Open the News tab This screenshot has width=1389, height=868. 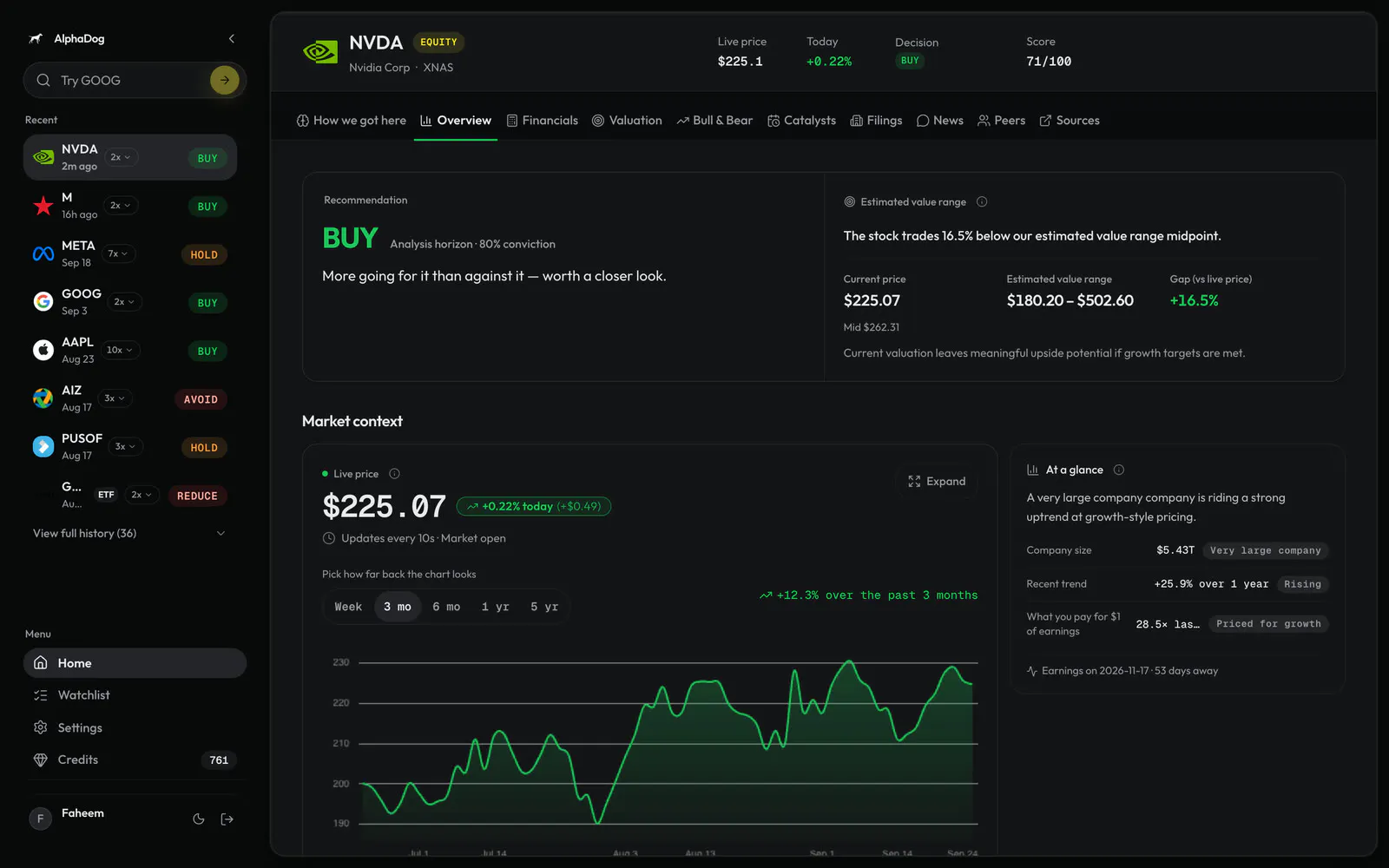[x=940, y=121]
